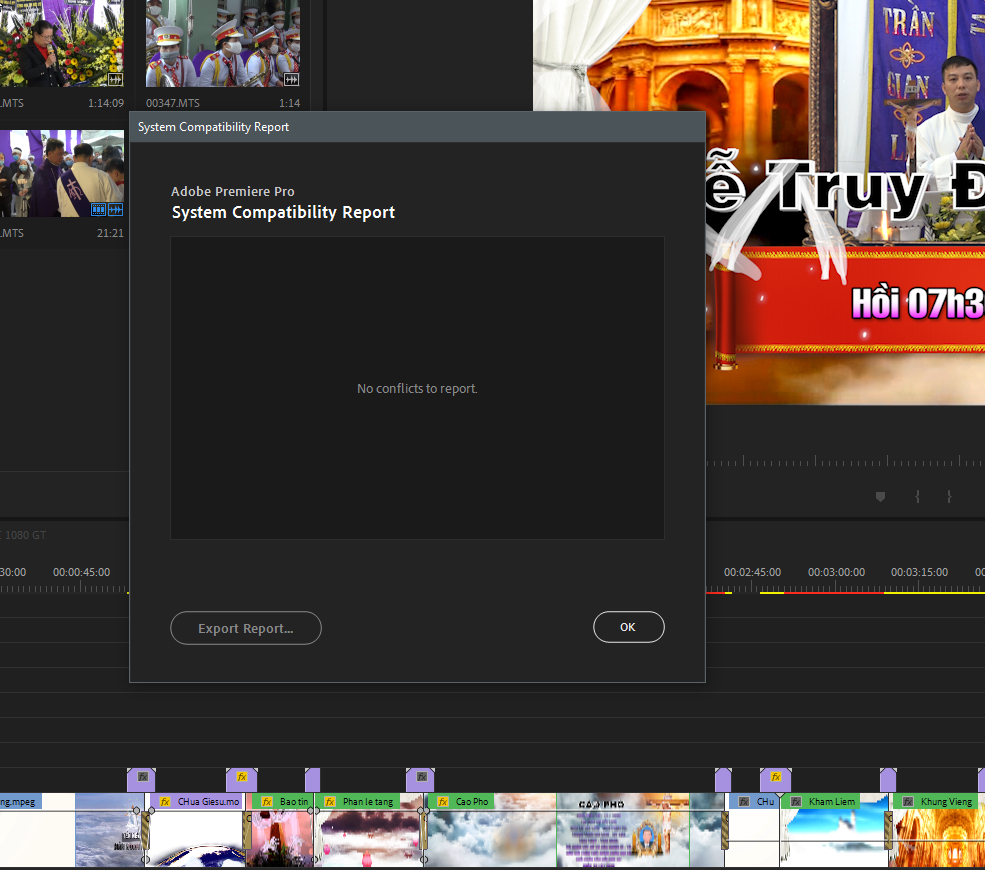
Task: Click the Mark In icon under the Program monitor
Action: coord(919,496)
